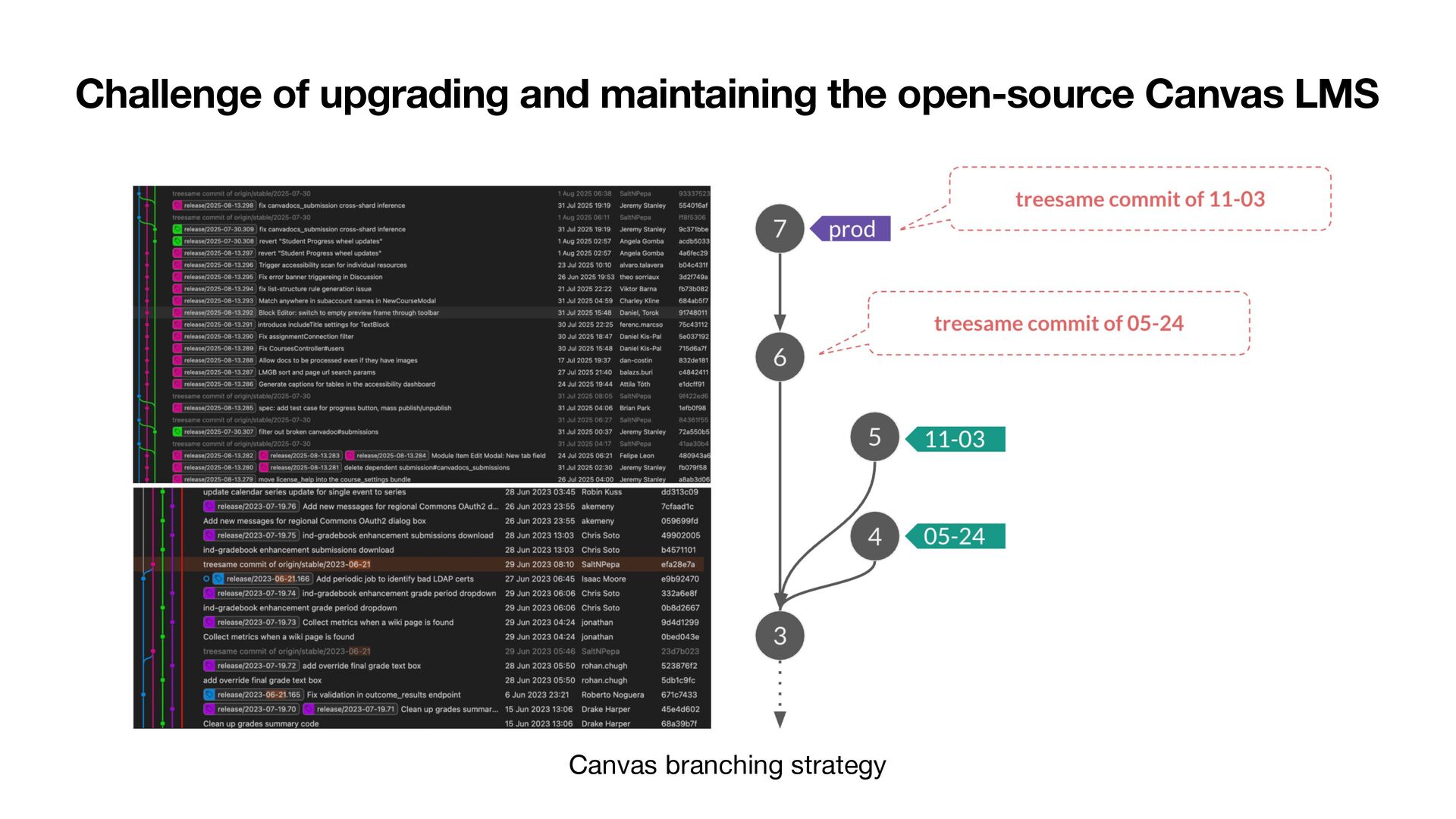Click the circled number 7 commit node
Viewport: 1456px width, 819px height.
pyautogui.click(x=780, y=228)
